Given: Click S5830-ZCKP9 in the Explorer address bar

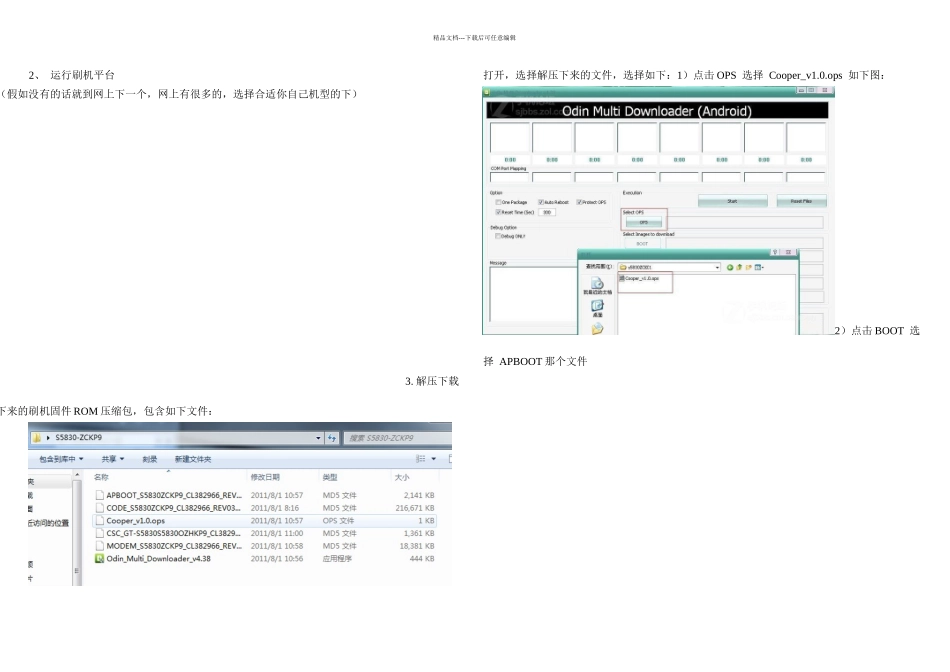Looking at the screenshot, I should [79, 437].
